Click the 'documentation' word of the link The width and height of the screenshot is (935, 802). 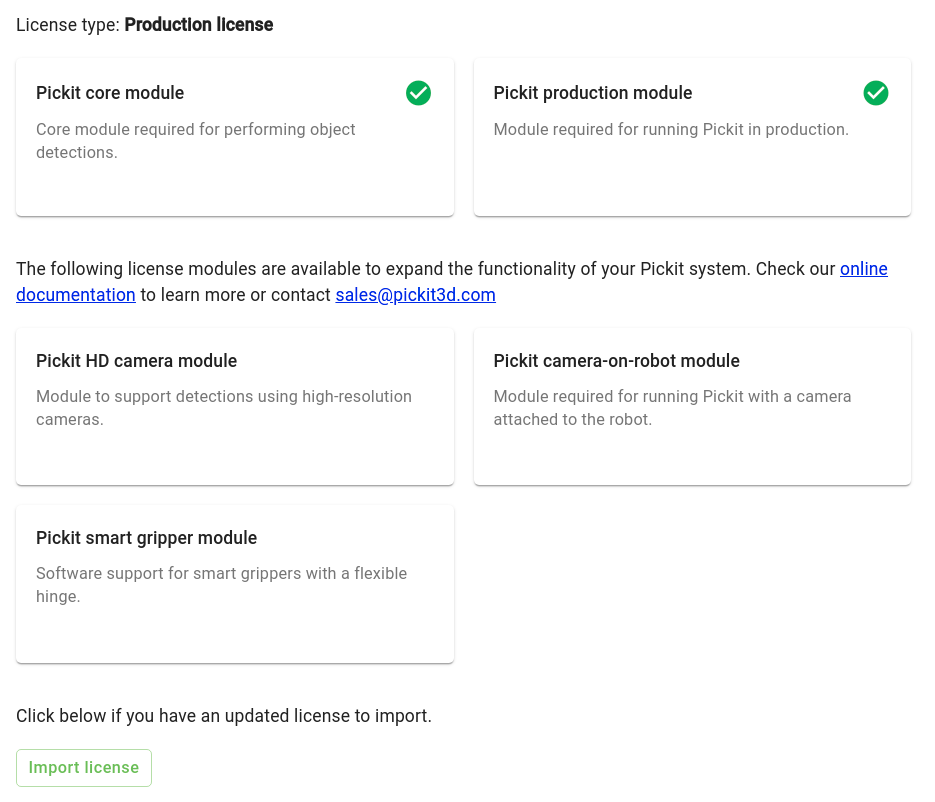[76, 295]
